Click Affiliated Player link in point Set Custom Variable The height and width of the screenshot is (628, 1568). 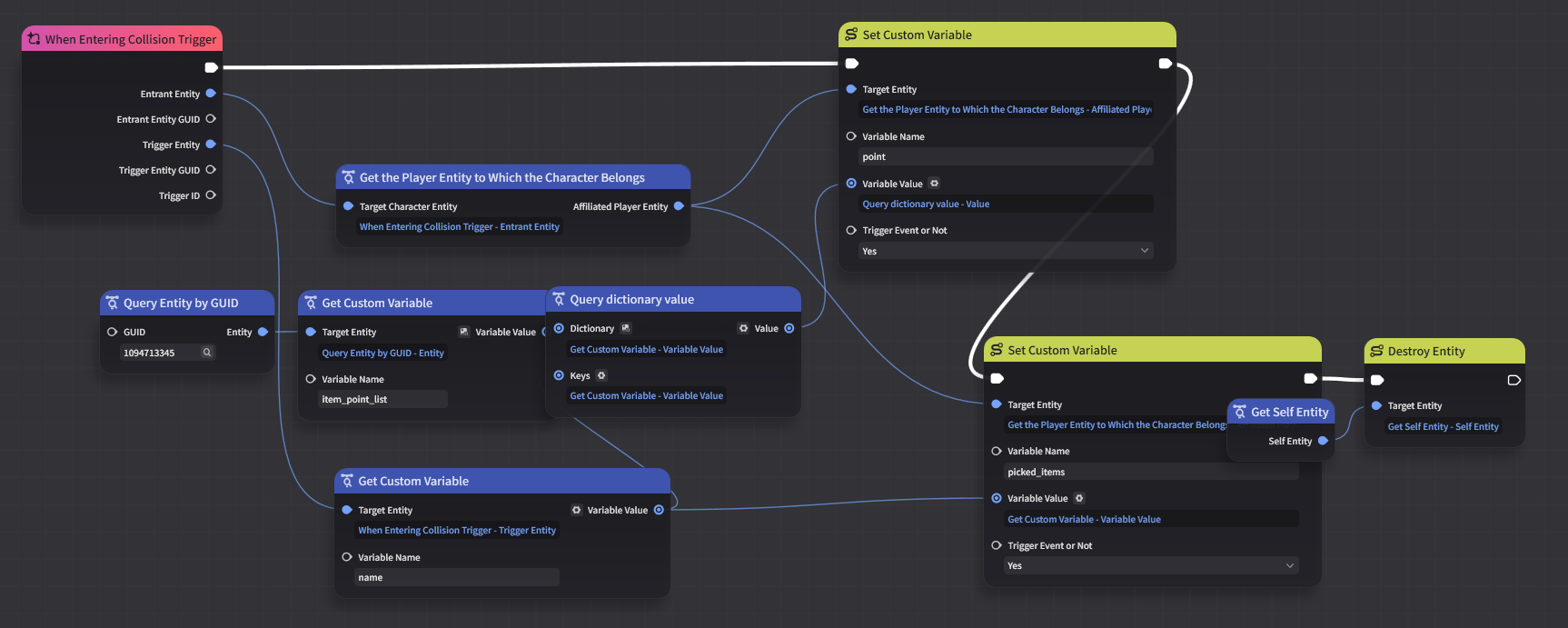tap(1006, 109)
